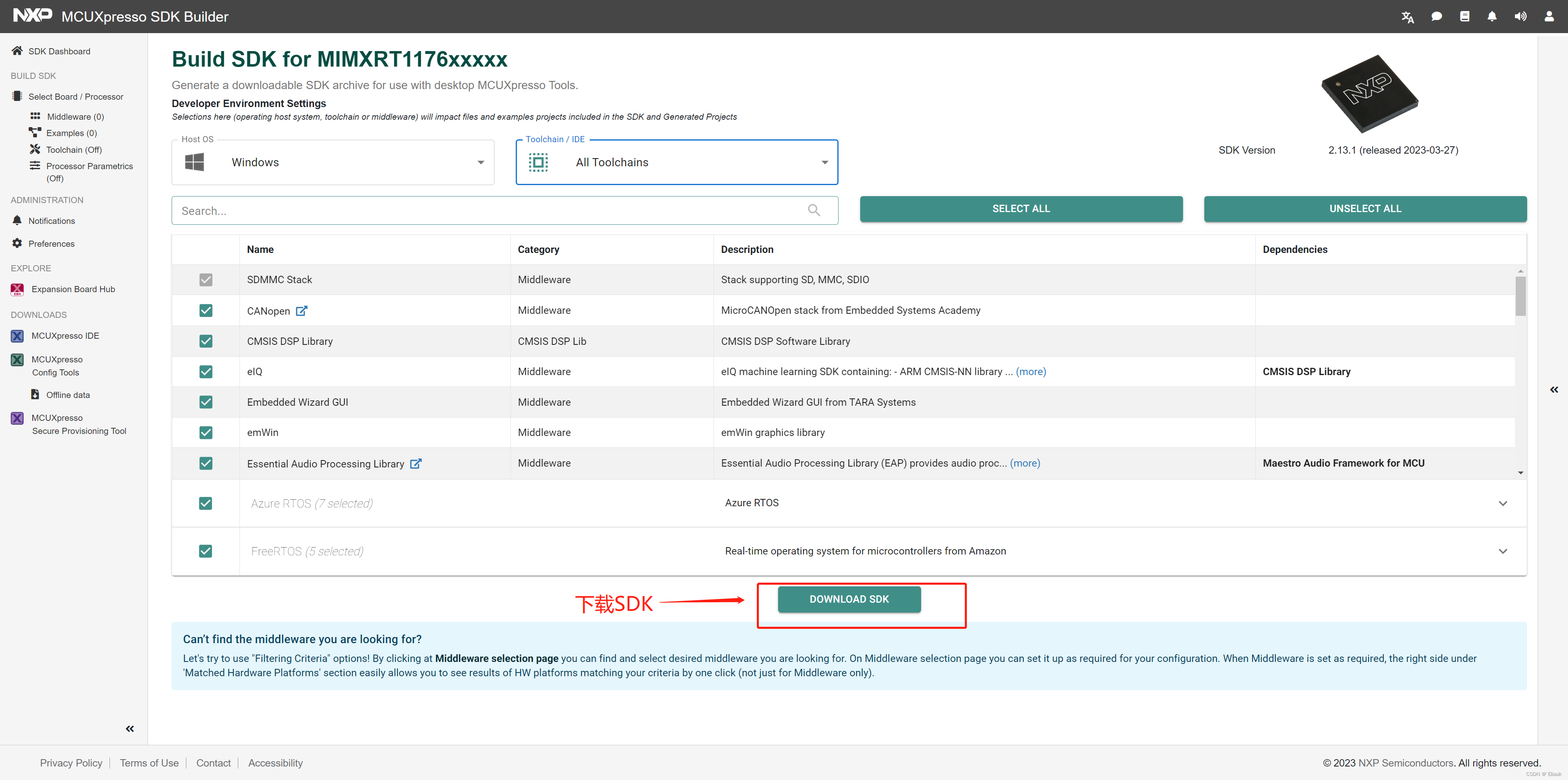
Task: Open the user account icon
Action: (1548, 16)
